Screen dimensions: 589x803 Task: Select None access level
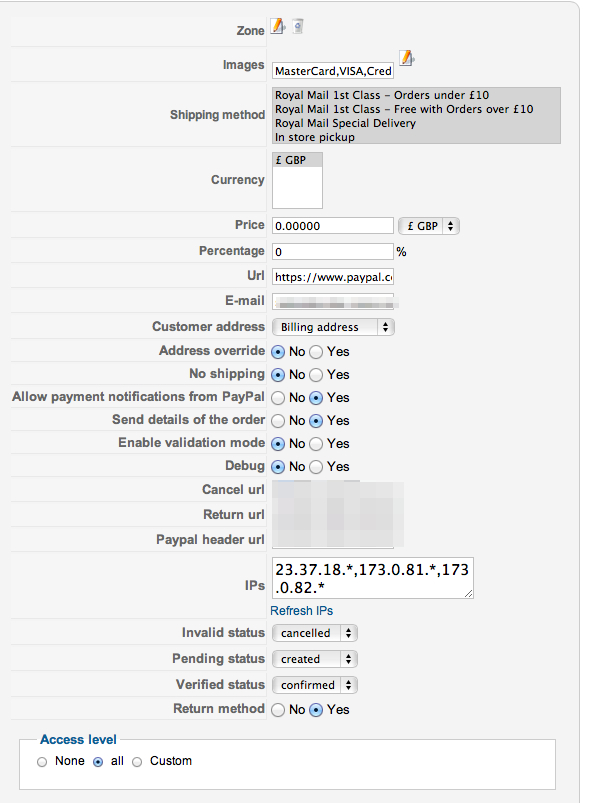click(x=42, y=762)
